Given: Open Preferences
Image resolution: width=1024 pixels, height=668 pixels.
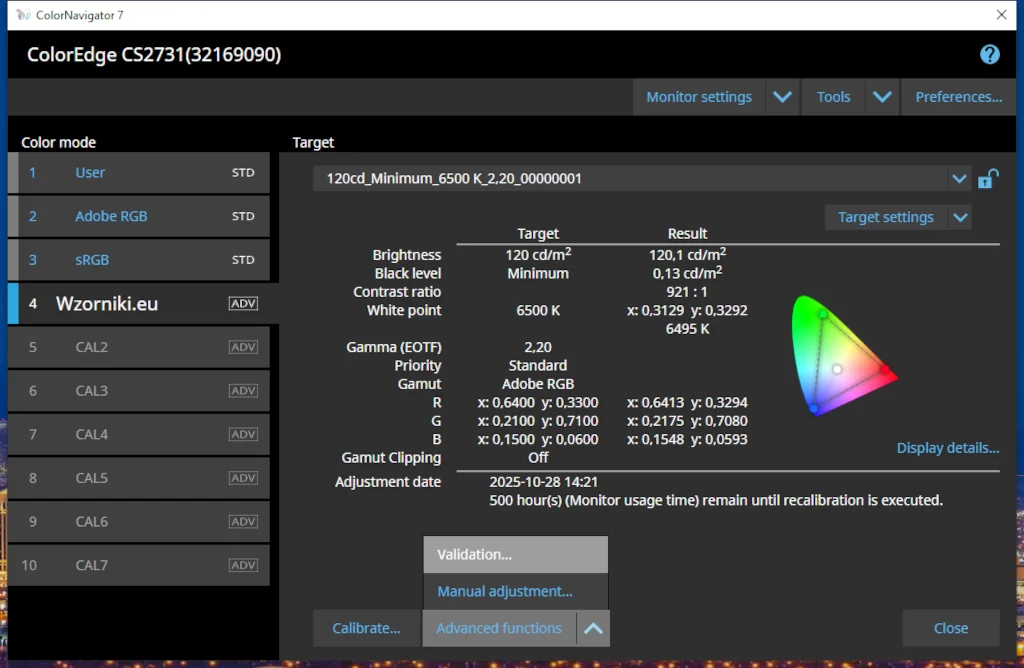Looking at the screenshot, I should [958, 97].
